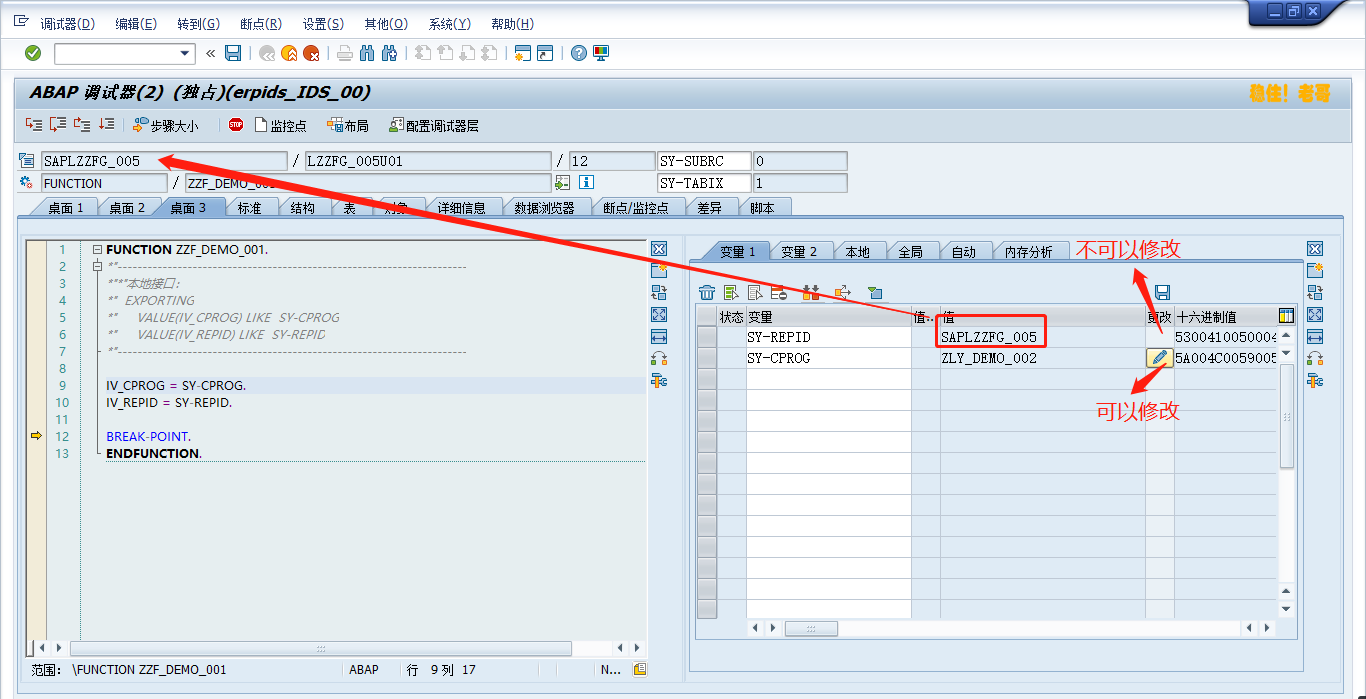
Task: Toggle fullscreen mode for the variables panel
Action: pyautogui.click(x=1313, y=313)
